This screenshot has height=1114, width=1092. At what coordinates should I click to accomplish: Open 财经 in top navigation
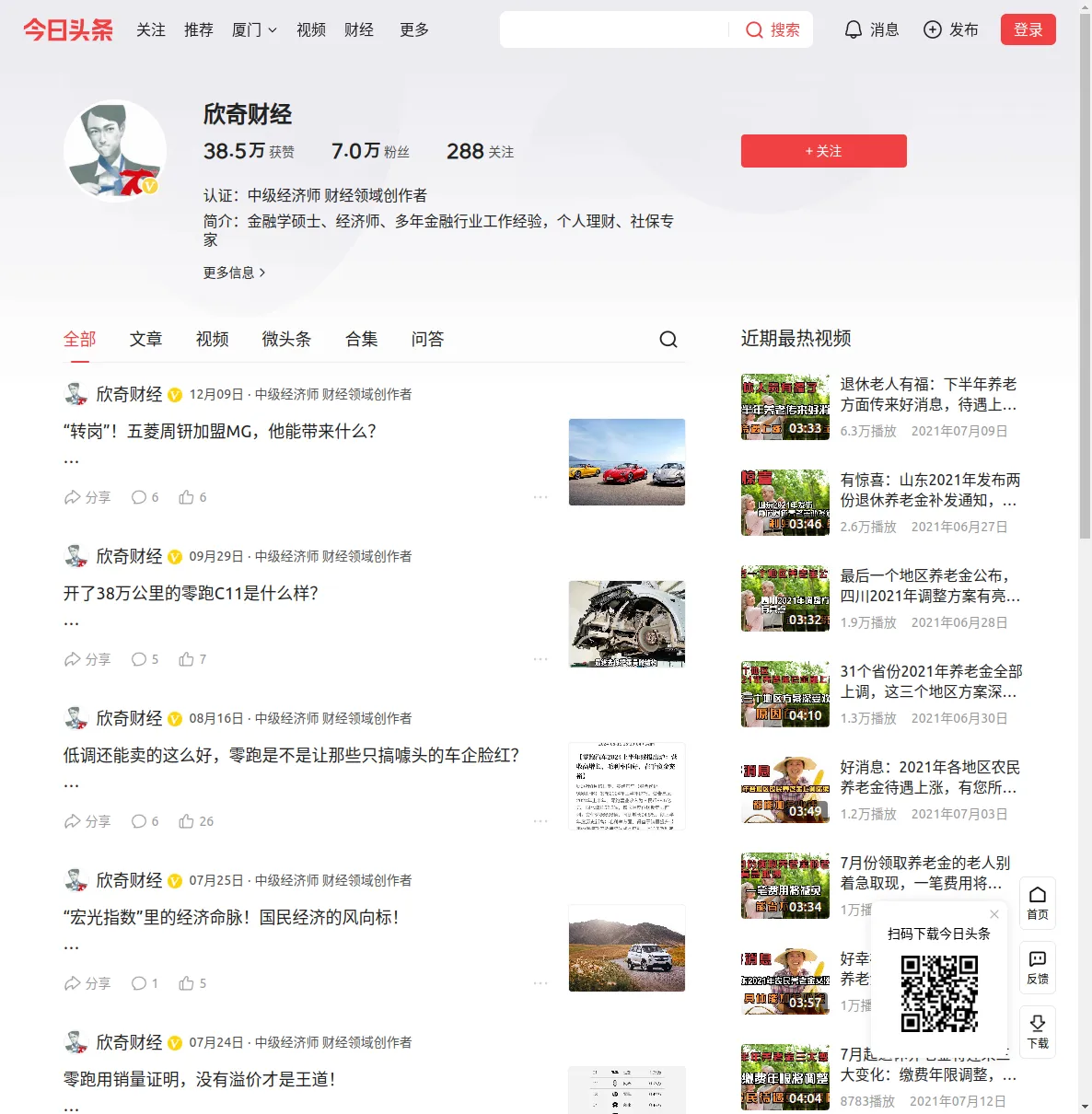(359, 29)
